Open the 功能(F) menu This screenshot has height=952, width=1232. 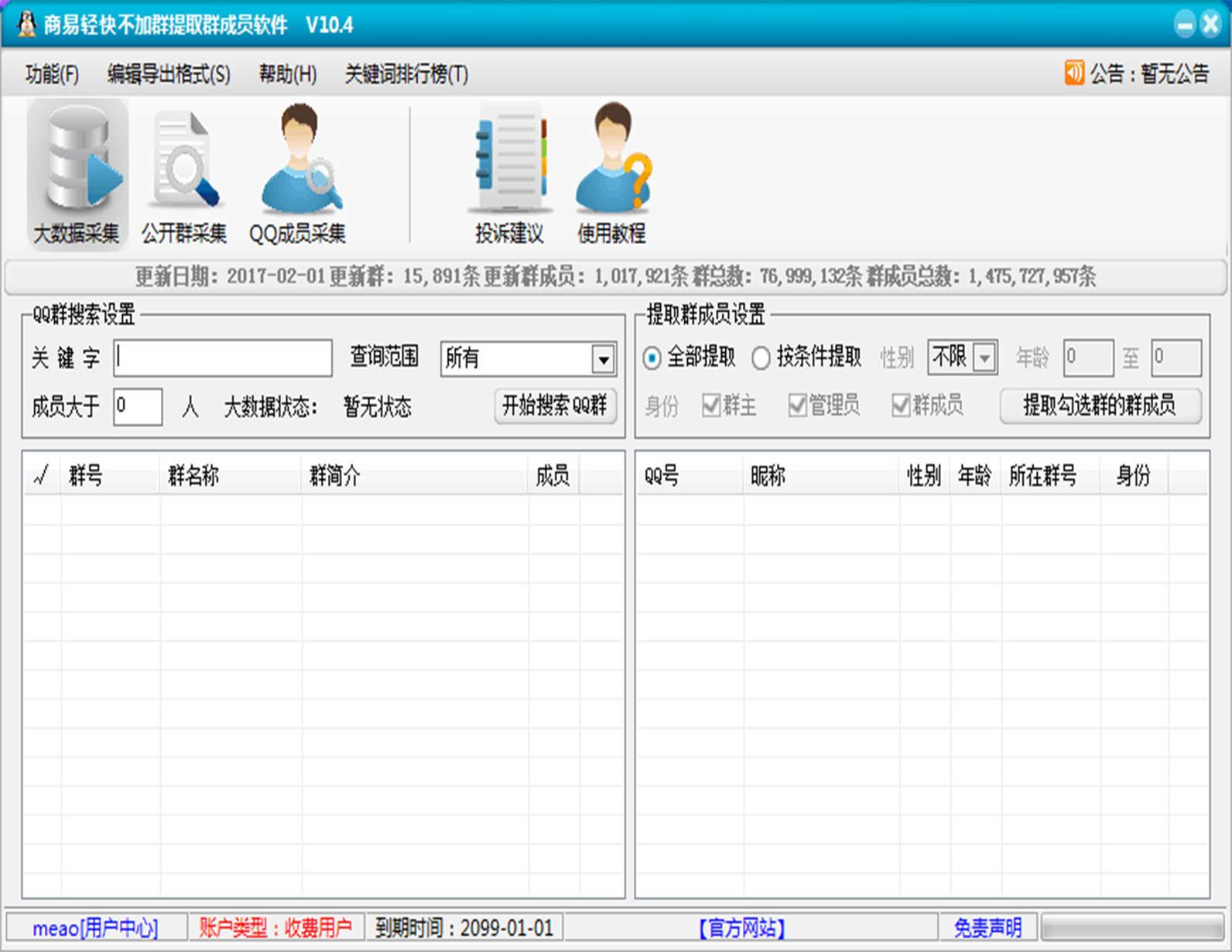[x=52, y=74]
